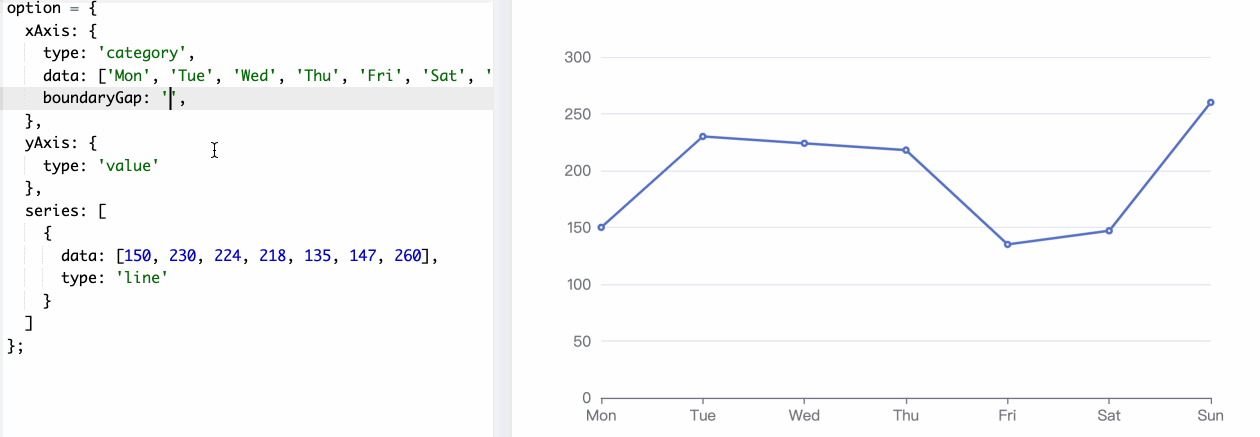The width and height of the screenshot is (1260, 437).
Task: Click the 'option' variable on first line
Action: click(x=34, y=8)
